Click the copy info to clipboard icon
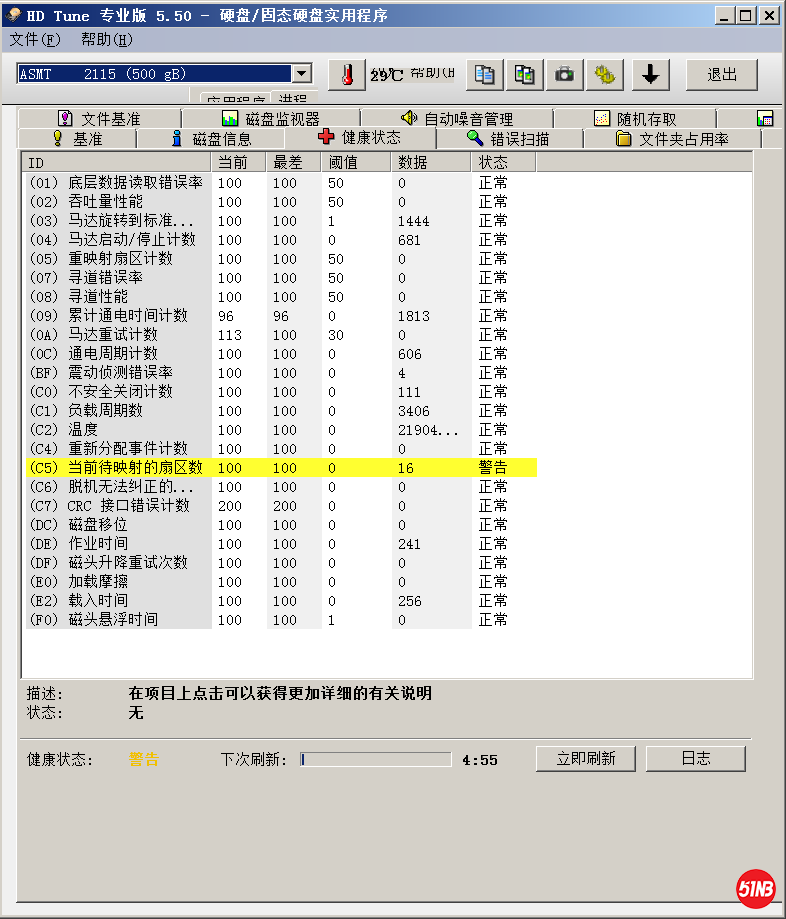 coord(485,75)
